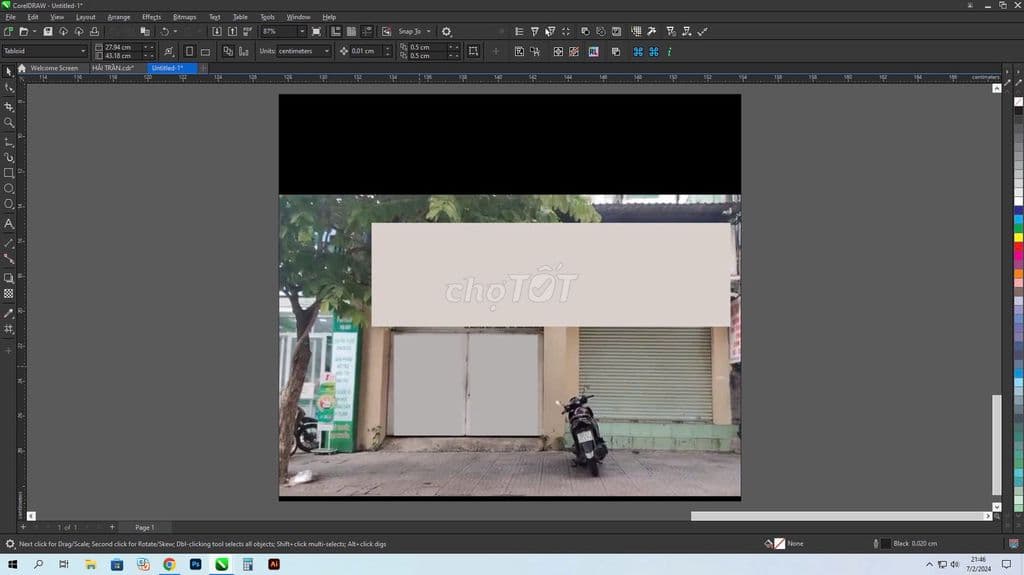1024x575 pixels.
Task: Select the Connector tool
Action: tap(8, 259)
